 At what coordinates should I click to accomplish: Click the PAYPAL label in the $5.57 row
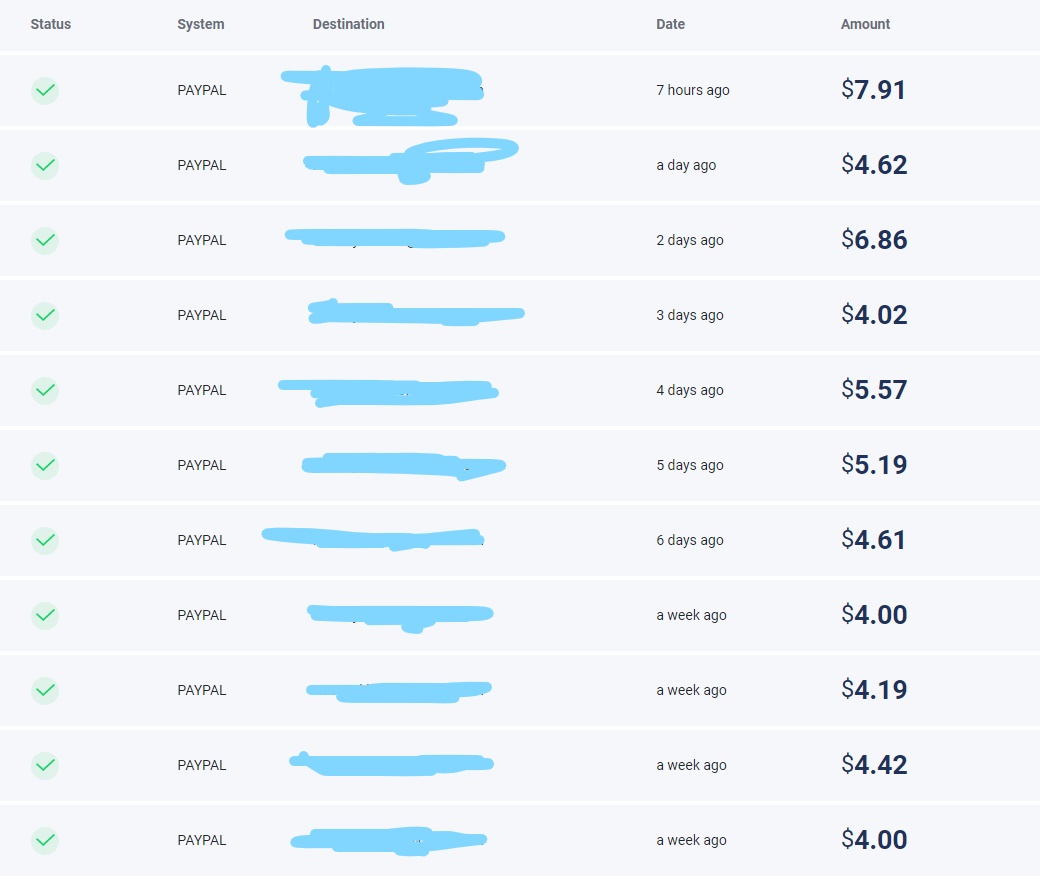(x=202, y=390)
